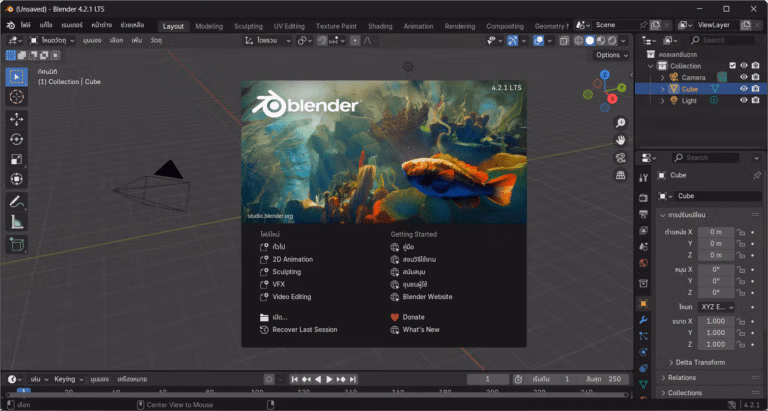Toggle X-ray display in viewport header

pyautogui.click(x=564, y=41)
